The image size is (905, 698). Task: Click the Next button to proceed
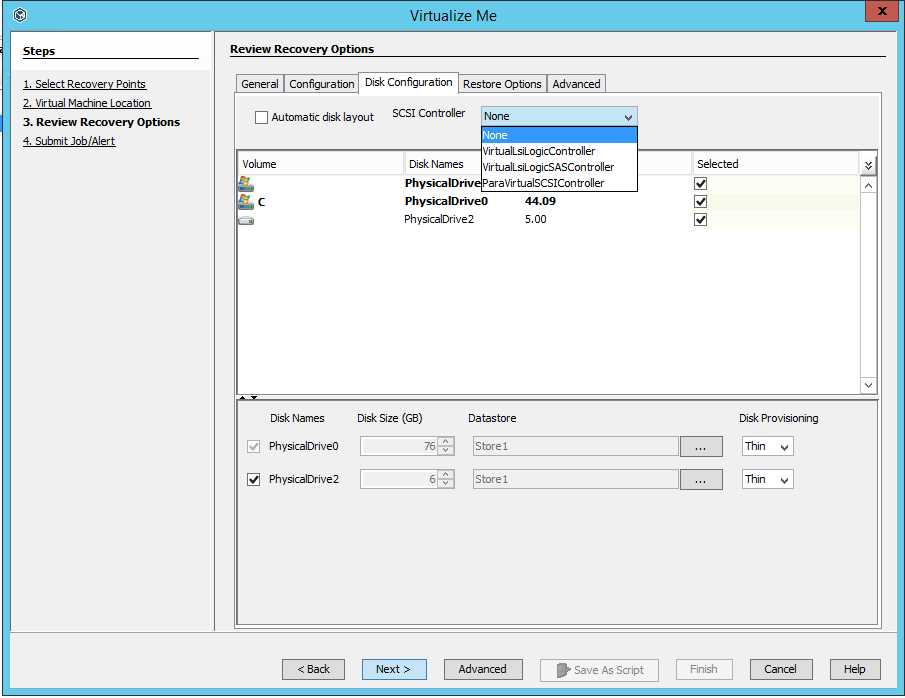coord(394,669)
